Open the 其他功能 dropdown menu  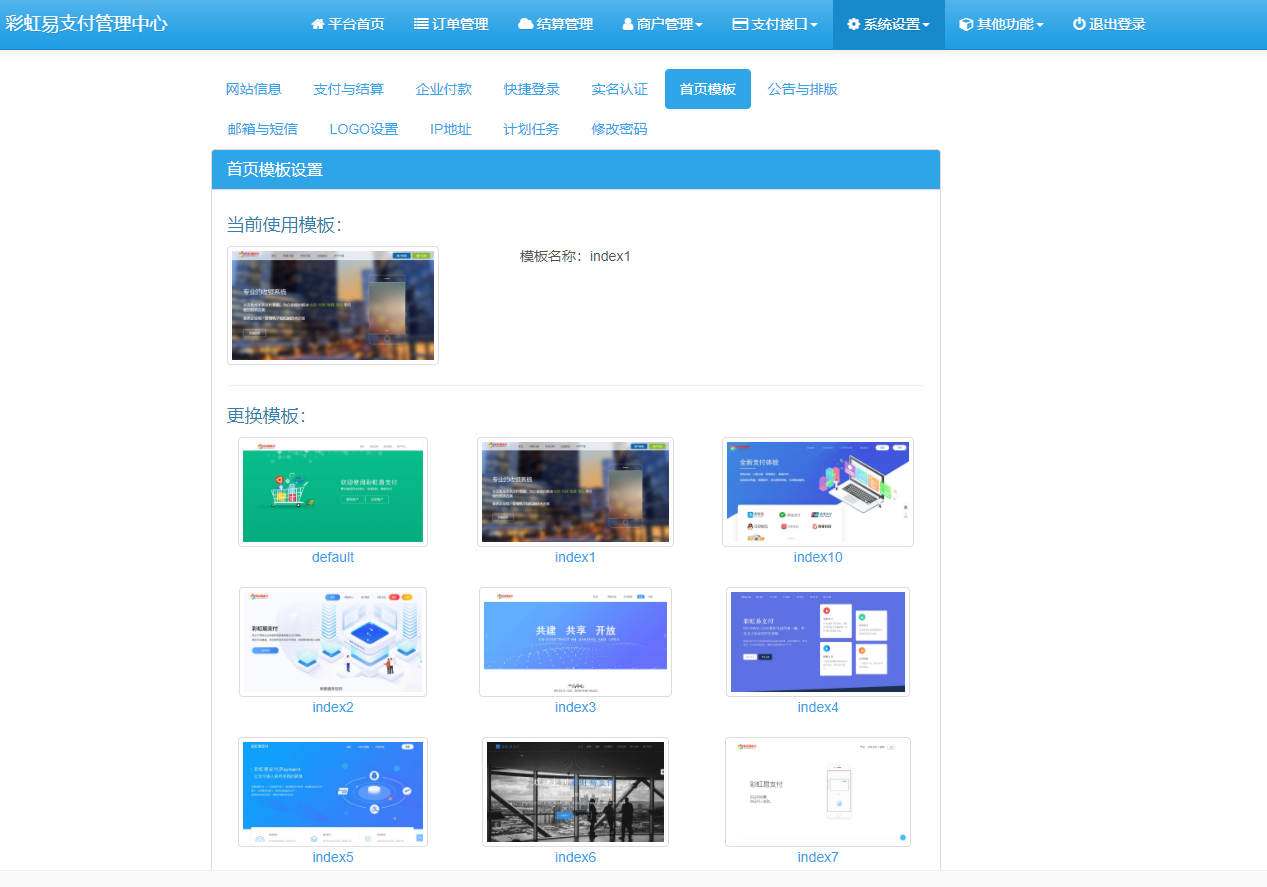pyautogui.click(x=1001, y=24)
